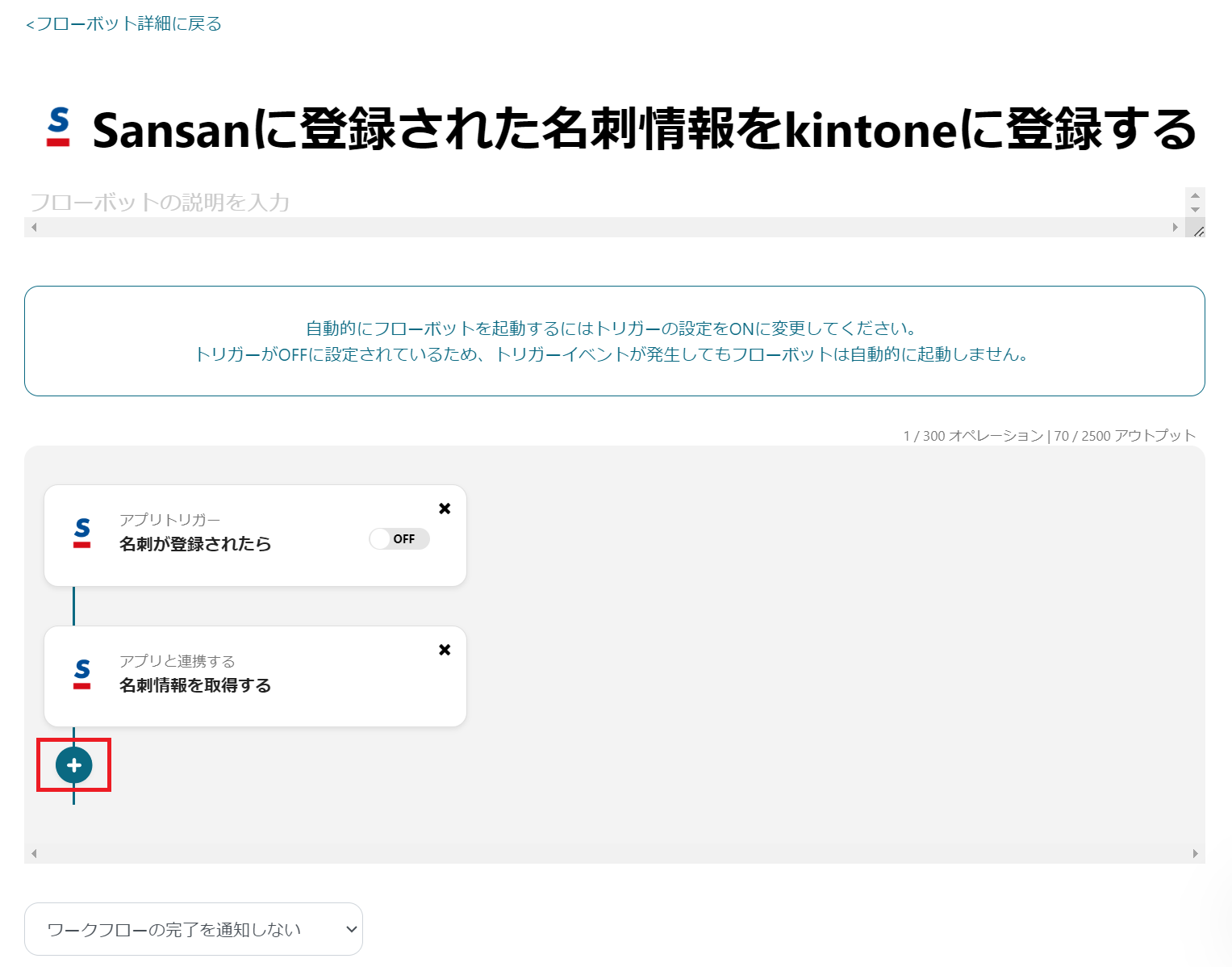Image resolution: width=1232 pixels, height=967 pixels.
Task: Add a new step with the plus button
Action: [74, 765]
